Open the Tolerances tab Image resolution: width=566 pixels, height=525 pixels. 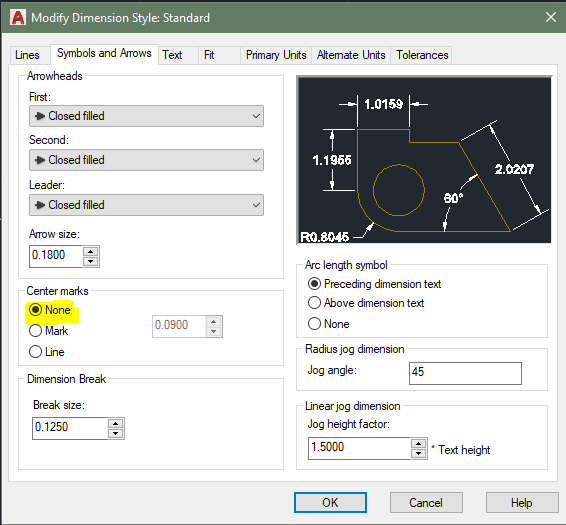pos(422,55)
